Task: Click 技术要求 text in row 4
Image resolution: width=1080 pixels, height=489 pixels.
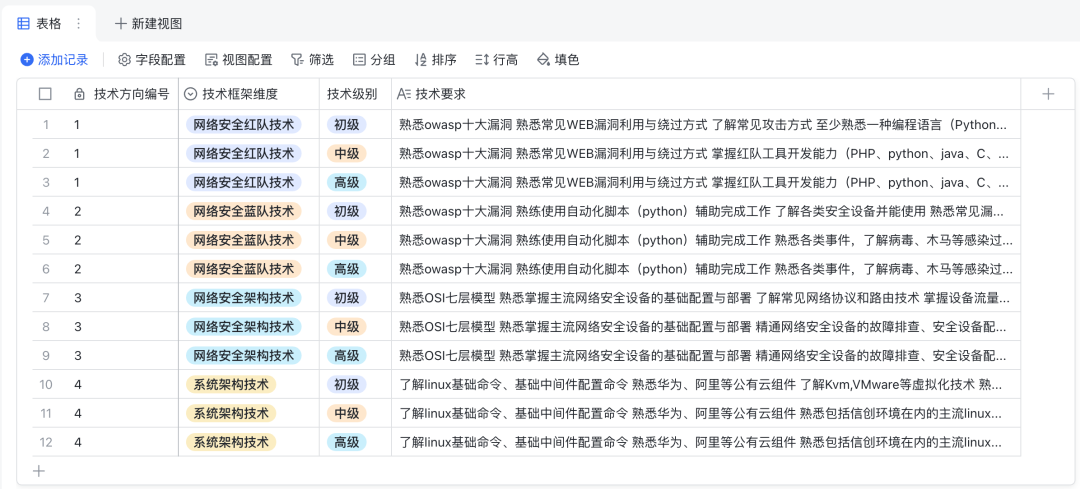Action: pos(702,211)
